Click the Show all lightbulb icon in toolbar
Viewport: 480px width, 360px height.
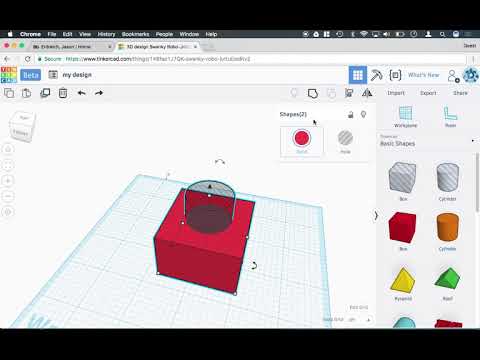(x=294, y=93)
